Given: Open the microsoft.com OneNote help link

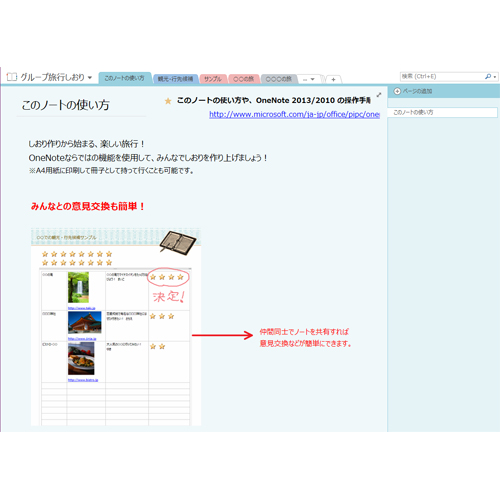Looking at the screenshot, I should (x=294, y=114).
